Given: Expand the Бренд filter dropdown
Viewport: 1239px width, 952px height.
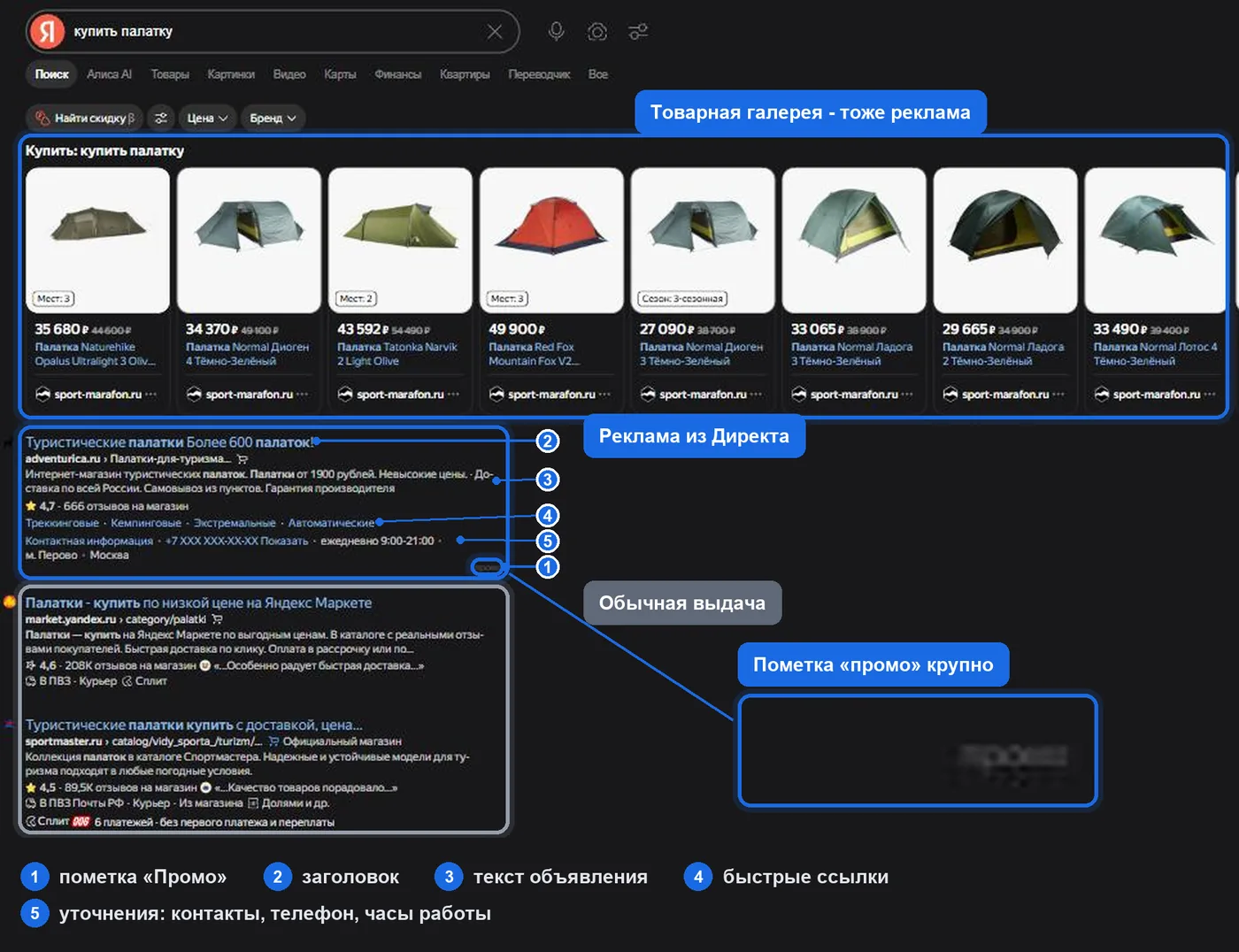Looking at the screenshot, I should [x=273, y=118].
